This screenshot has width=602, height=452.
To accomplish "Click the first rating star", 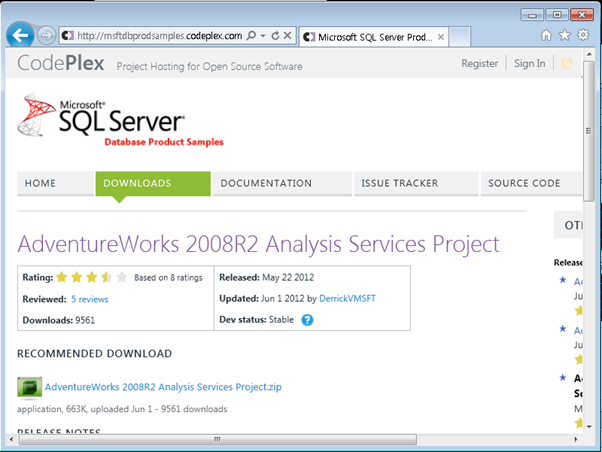I will (x=61, y=277).
